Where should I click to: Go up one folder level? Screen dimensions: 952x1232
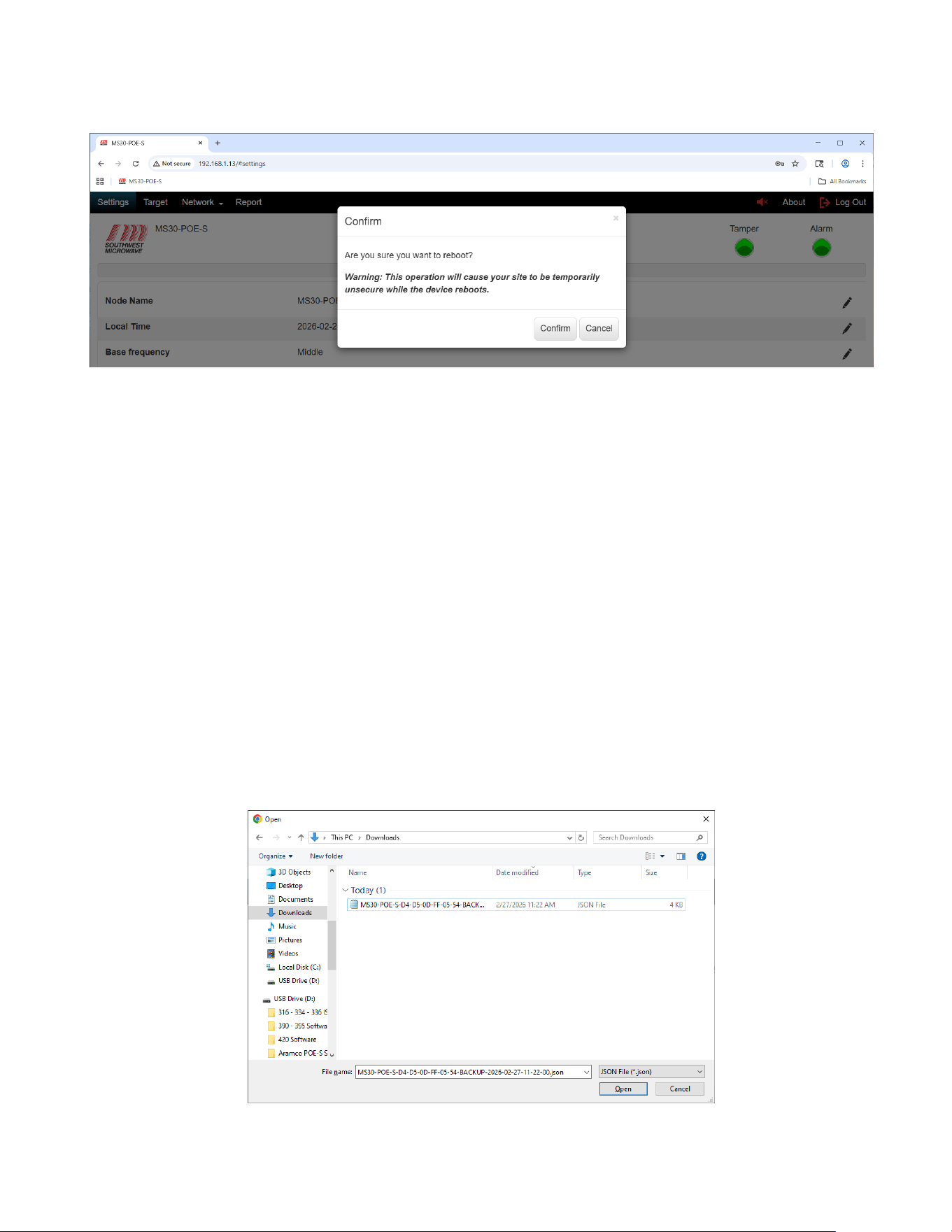(x=301, y=837)
